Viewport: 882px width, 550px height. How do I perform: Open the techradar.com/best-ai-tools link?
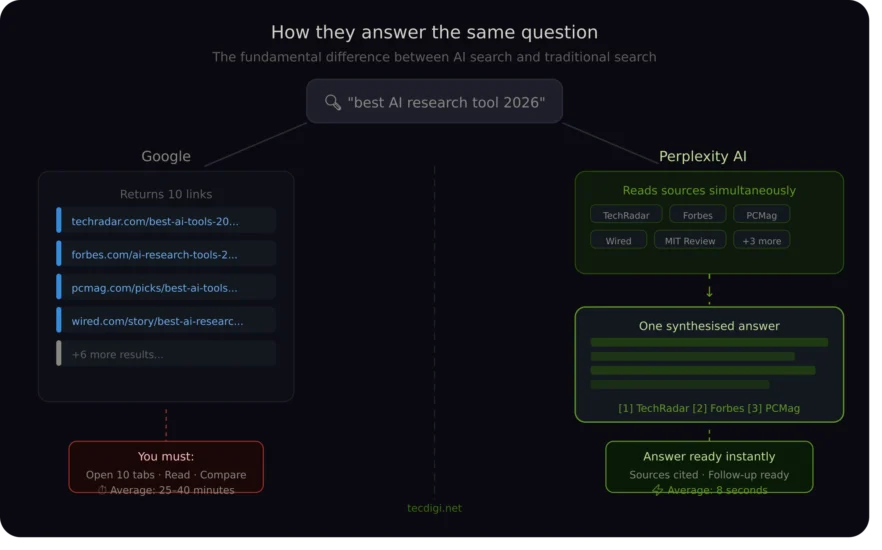(x=166, y=221)
